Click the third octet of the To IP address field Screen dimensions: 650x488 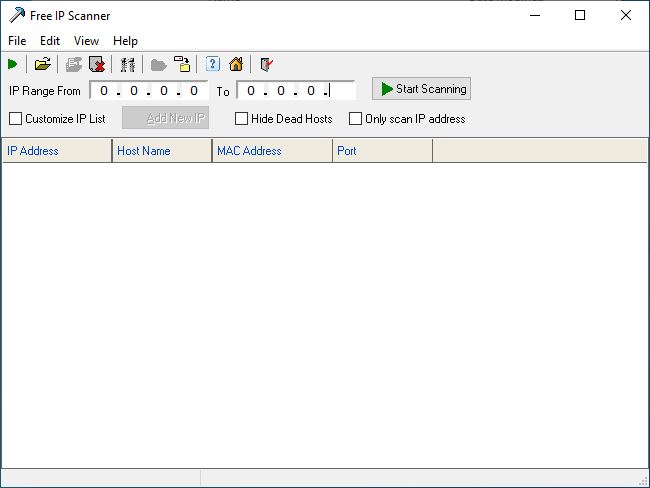(x=311, y=91)
